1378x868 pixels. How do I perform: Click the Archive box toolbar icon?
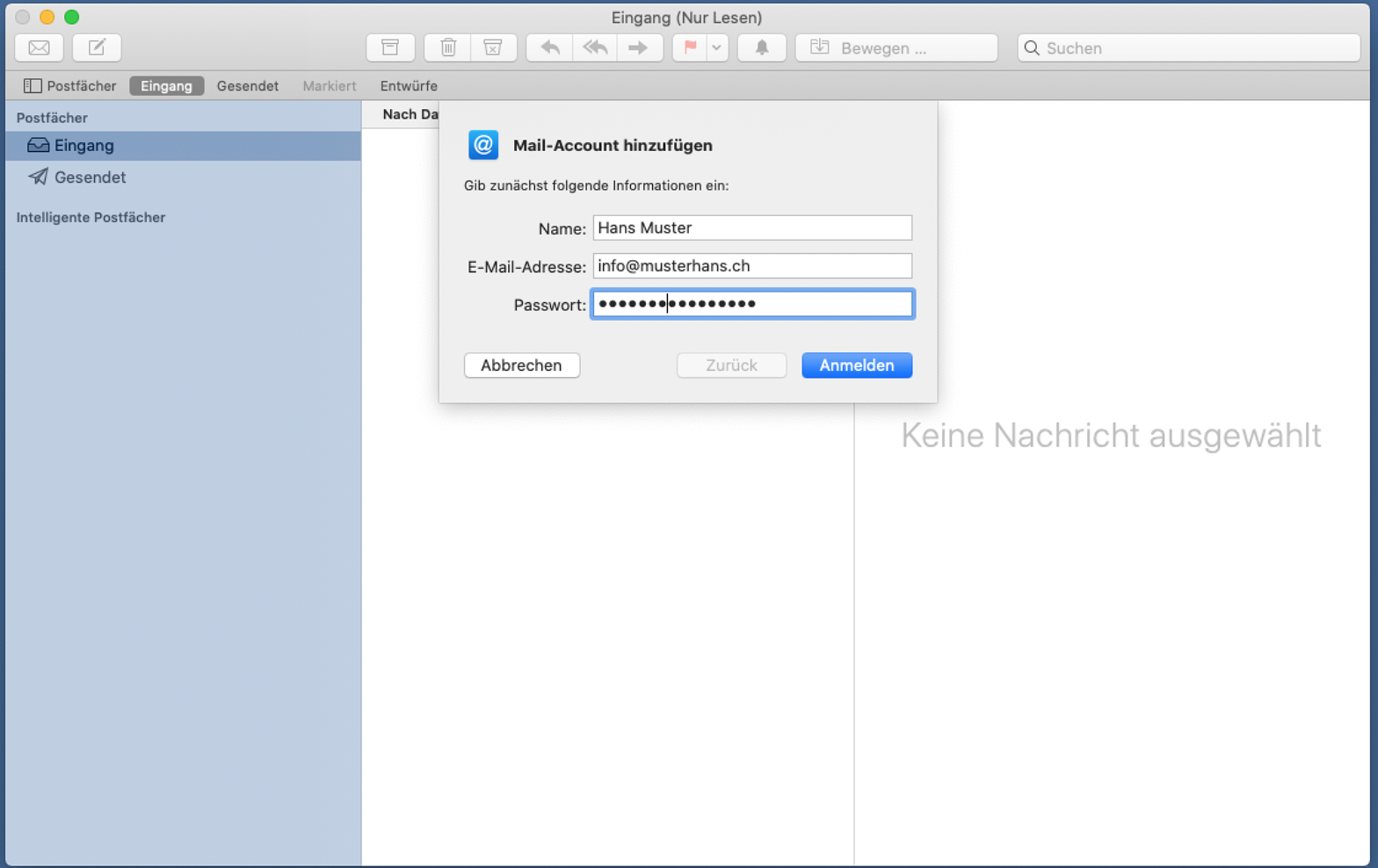390,47
